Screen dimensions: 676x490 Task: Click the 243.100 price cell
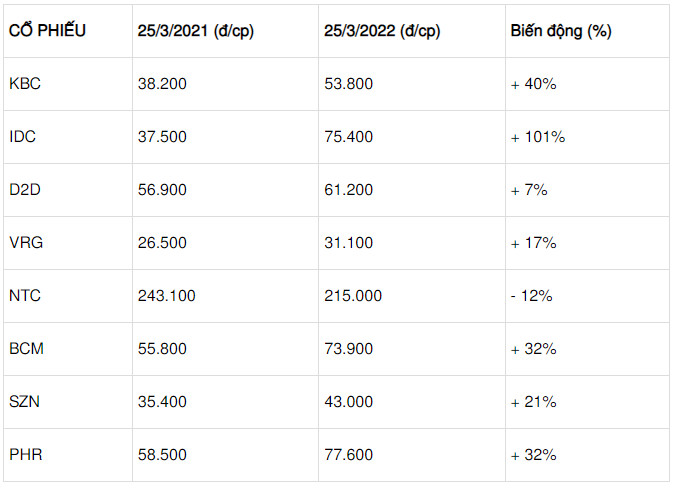coord(166,296)
